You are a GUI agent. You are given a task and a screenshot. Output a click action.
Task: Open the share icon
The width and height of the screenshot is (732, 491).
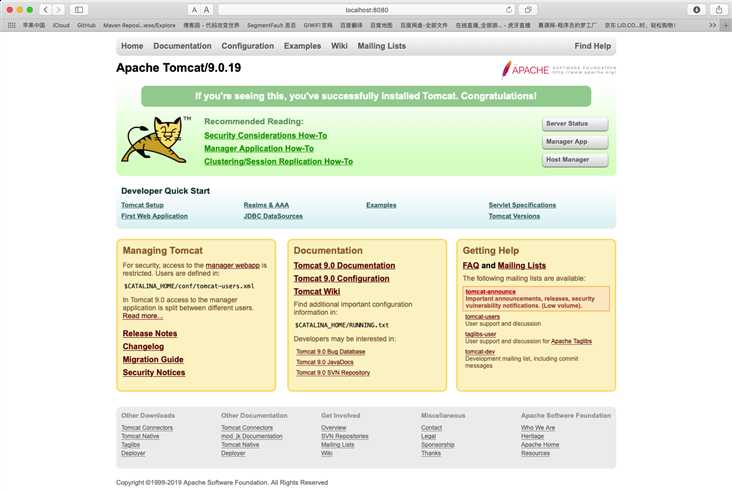point(719,9)
